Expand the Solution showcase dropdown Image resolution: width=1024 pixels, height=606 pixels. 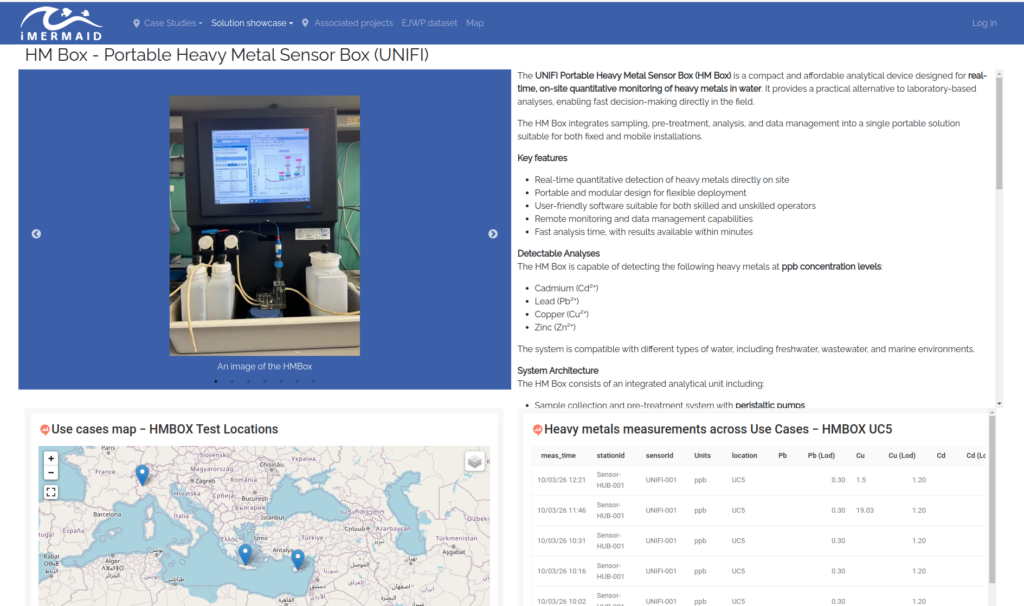coord(252,23)
